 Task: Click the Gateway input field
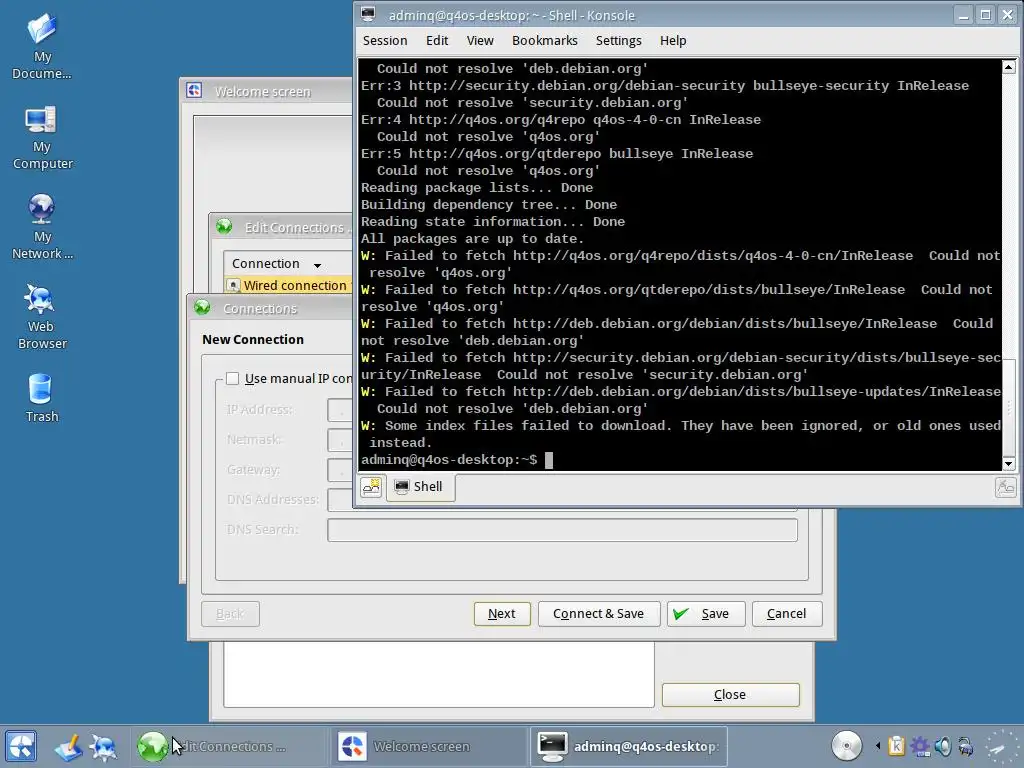(x=340, y=470)
